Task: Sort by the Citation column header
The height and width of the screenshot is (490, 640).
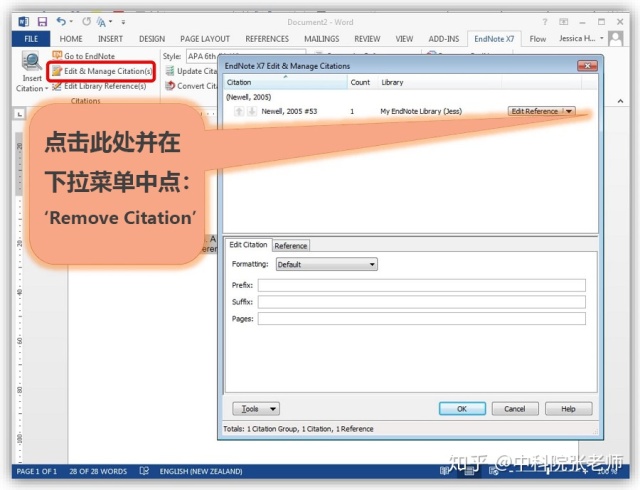Action: tap(285, 82)
